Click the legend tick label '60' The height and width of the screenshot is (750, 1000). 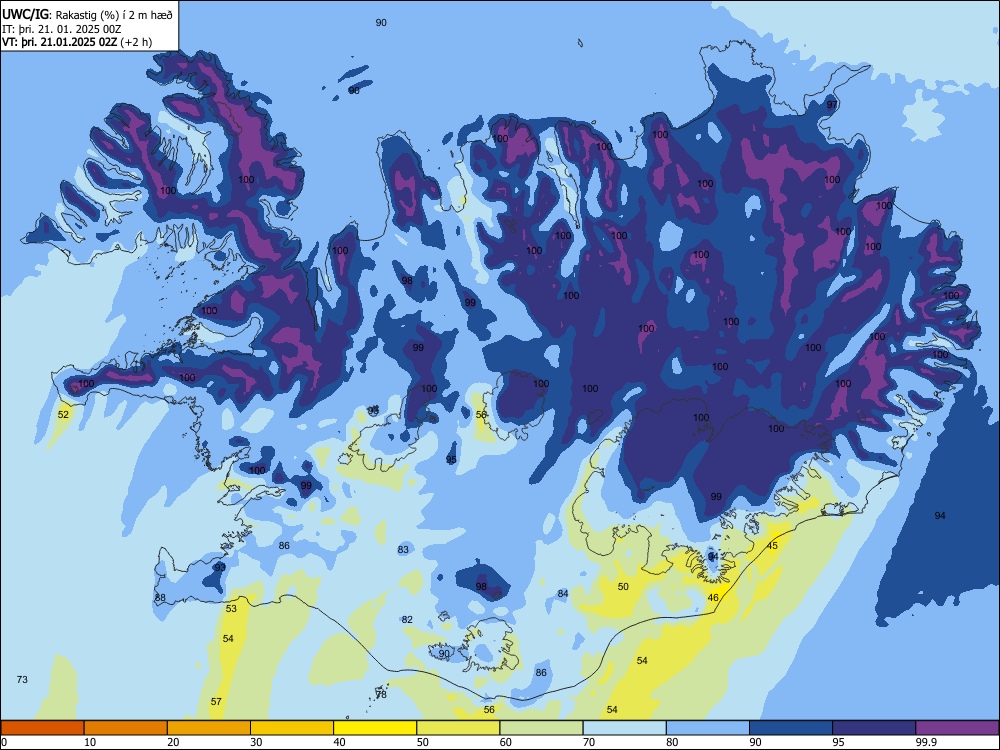click(x=506, y=742)
